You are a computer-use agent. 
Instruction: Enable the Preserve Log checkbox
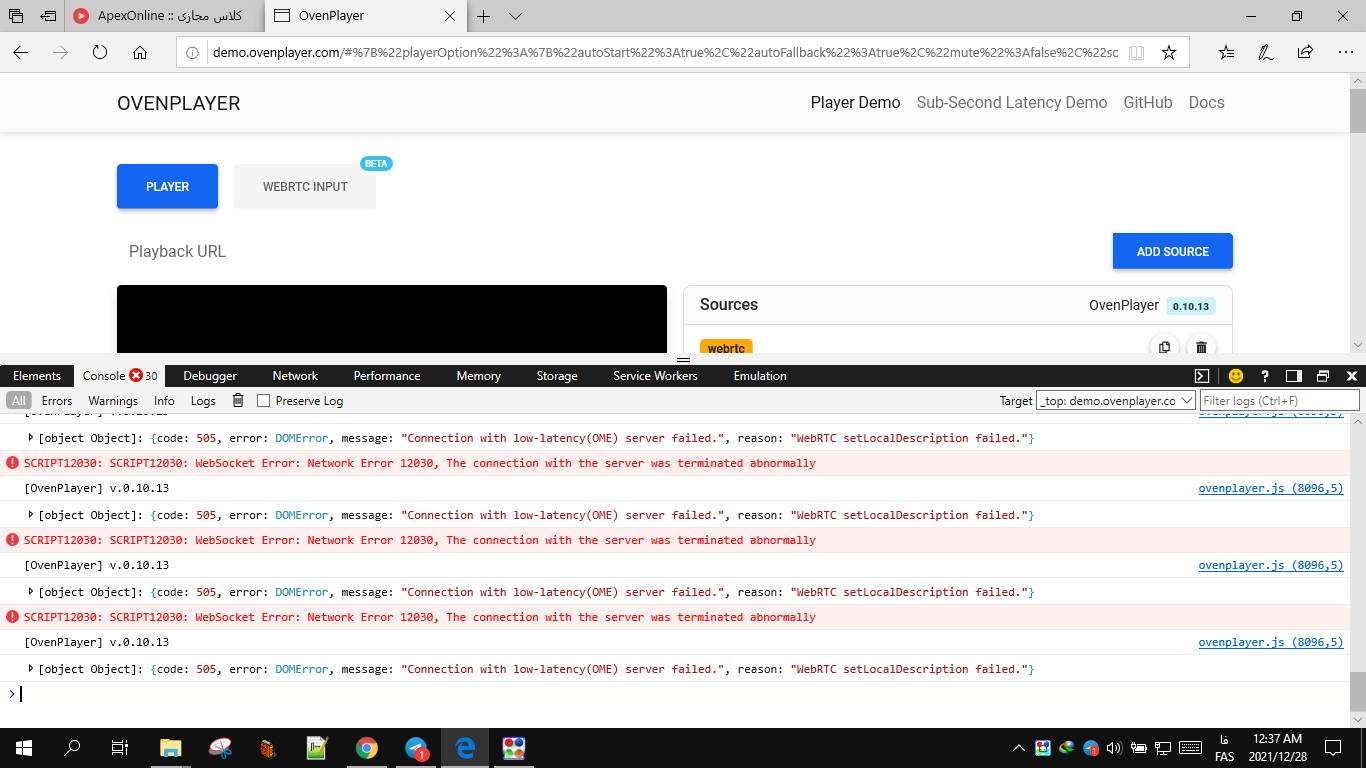coord(263,400)
